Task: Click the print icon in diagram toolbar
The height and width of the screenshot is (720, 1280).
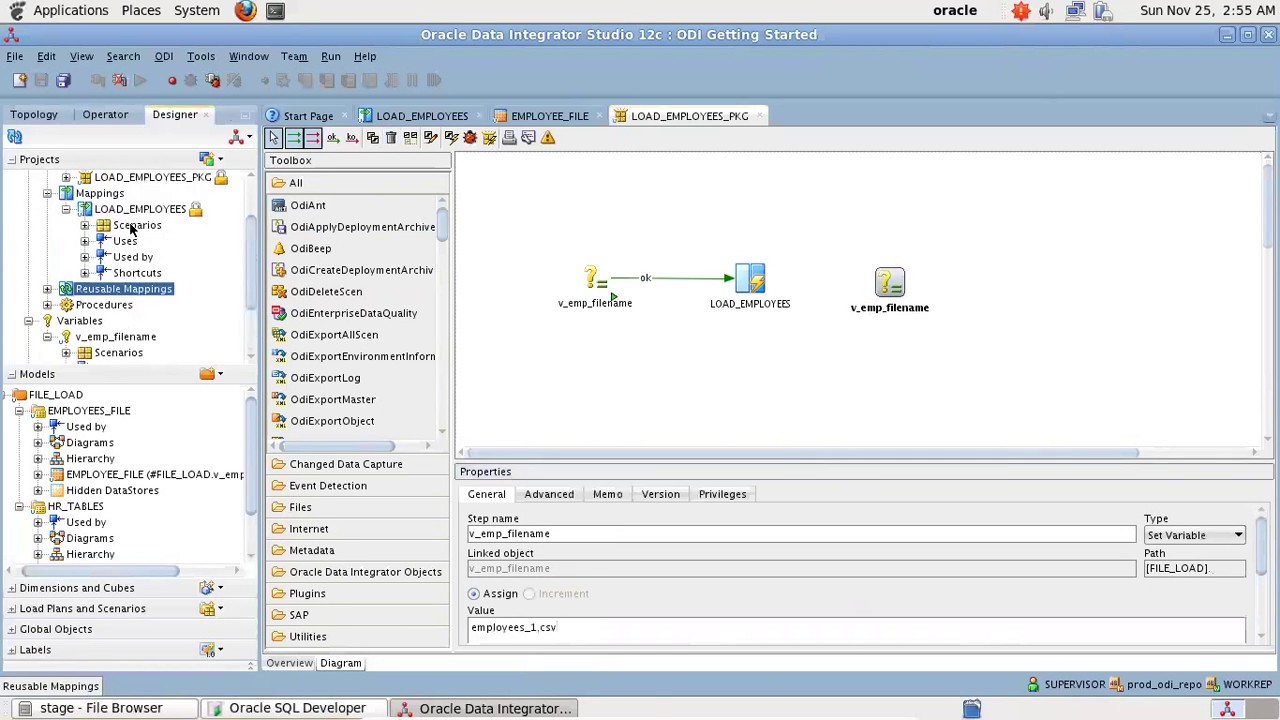Action: click(509, 138)
